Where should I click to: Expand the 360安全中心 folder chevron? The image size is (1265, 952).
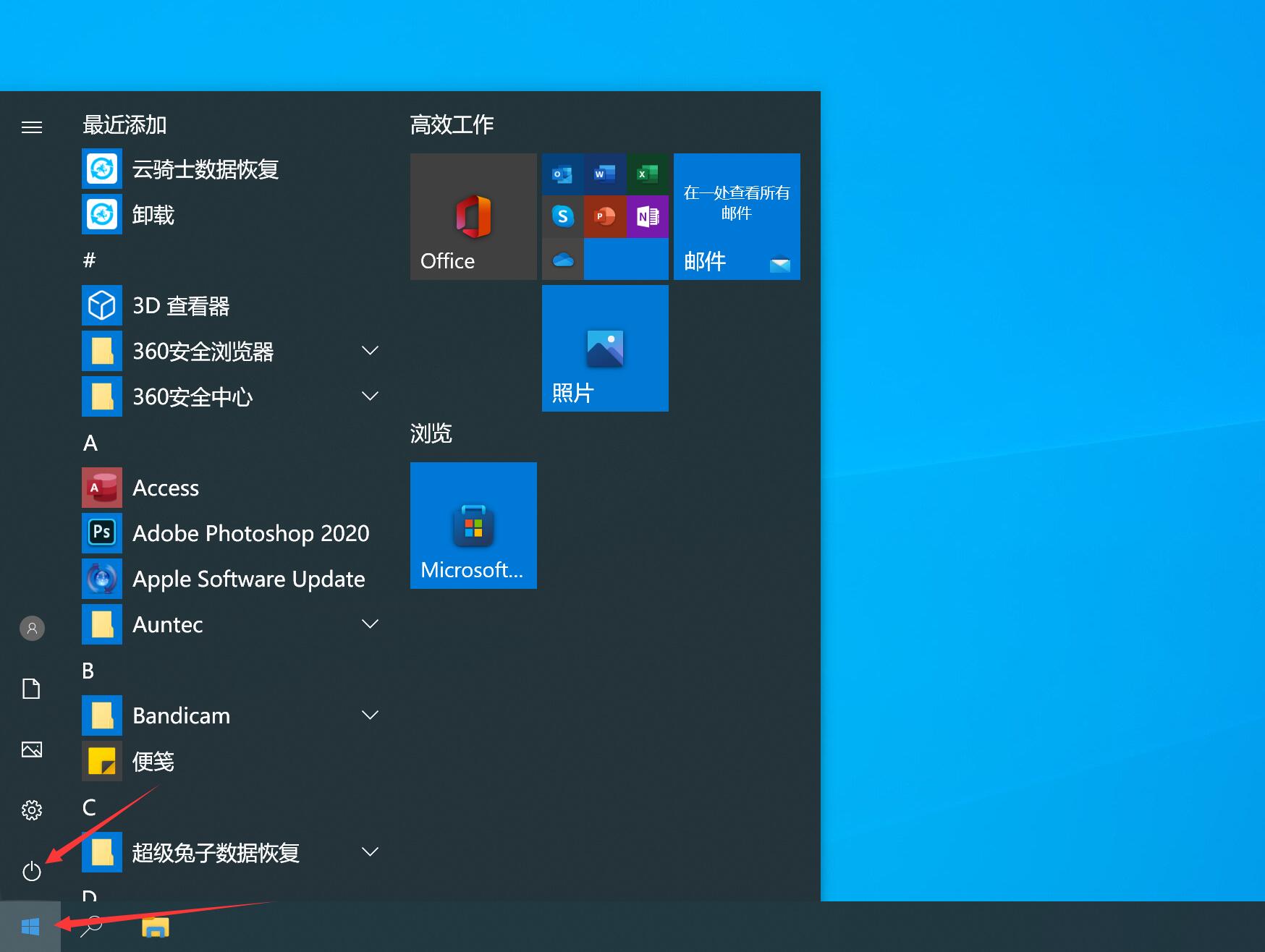[370, 396]
